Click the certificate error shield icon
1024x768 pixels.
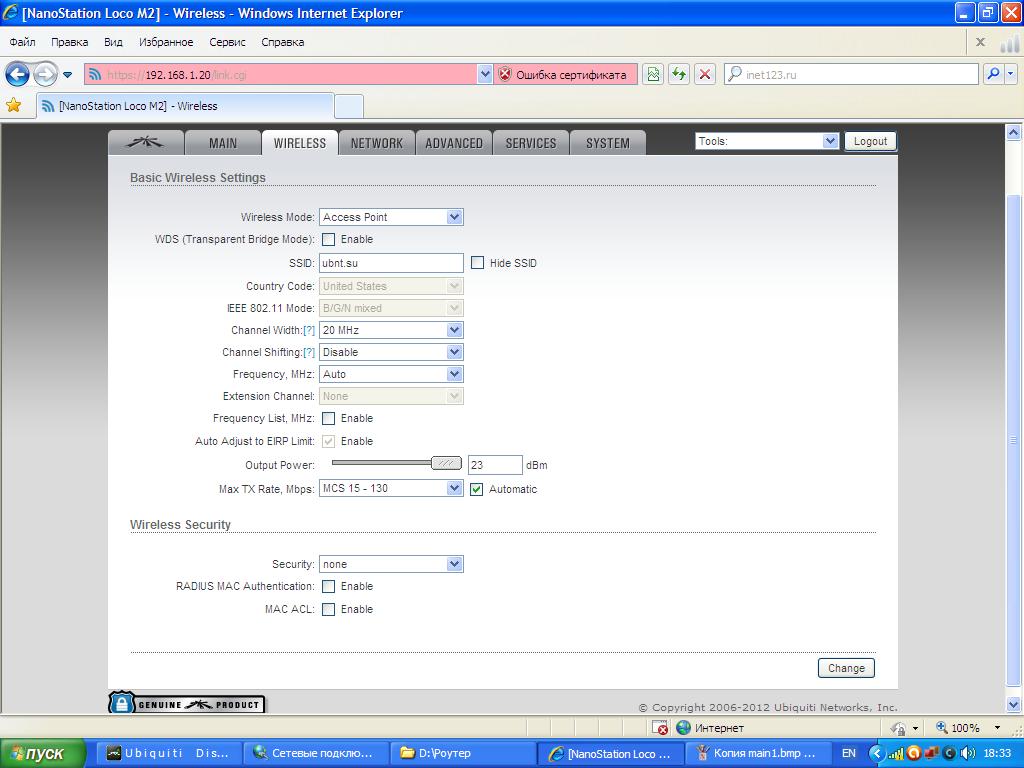(x=505, y=74)
